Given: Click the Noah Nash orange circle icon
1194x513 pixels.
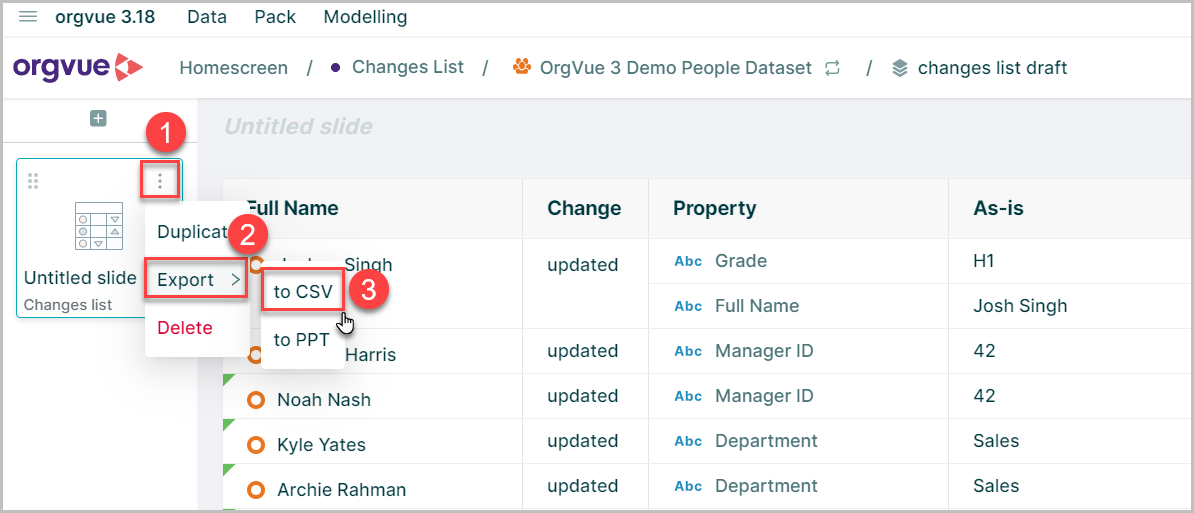Looking at the screenshot, I should pyautogui.click(x=257, y=400).
